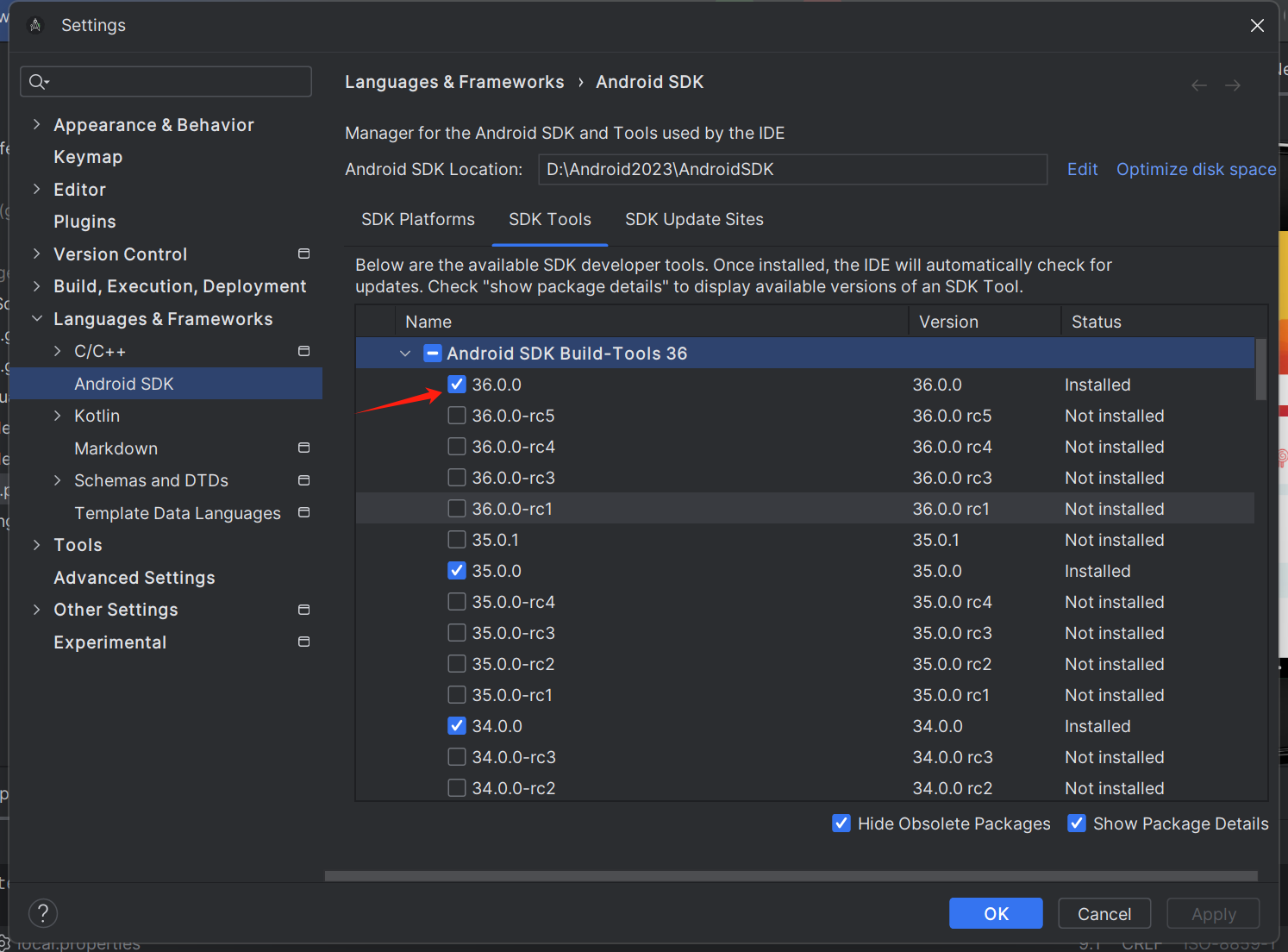The image size is (1288, 952).
Task: Click Optimize disk space link
Action: [x=1196, y=169]
